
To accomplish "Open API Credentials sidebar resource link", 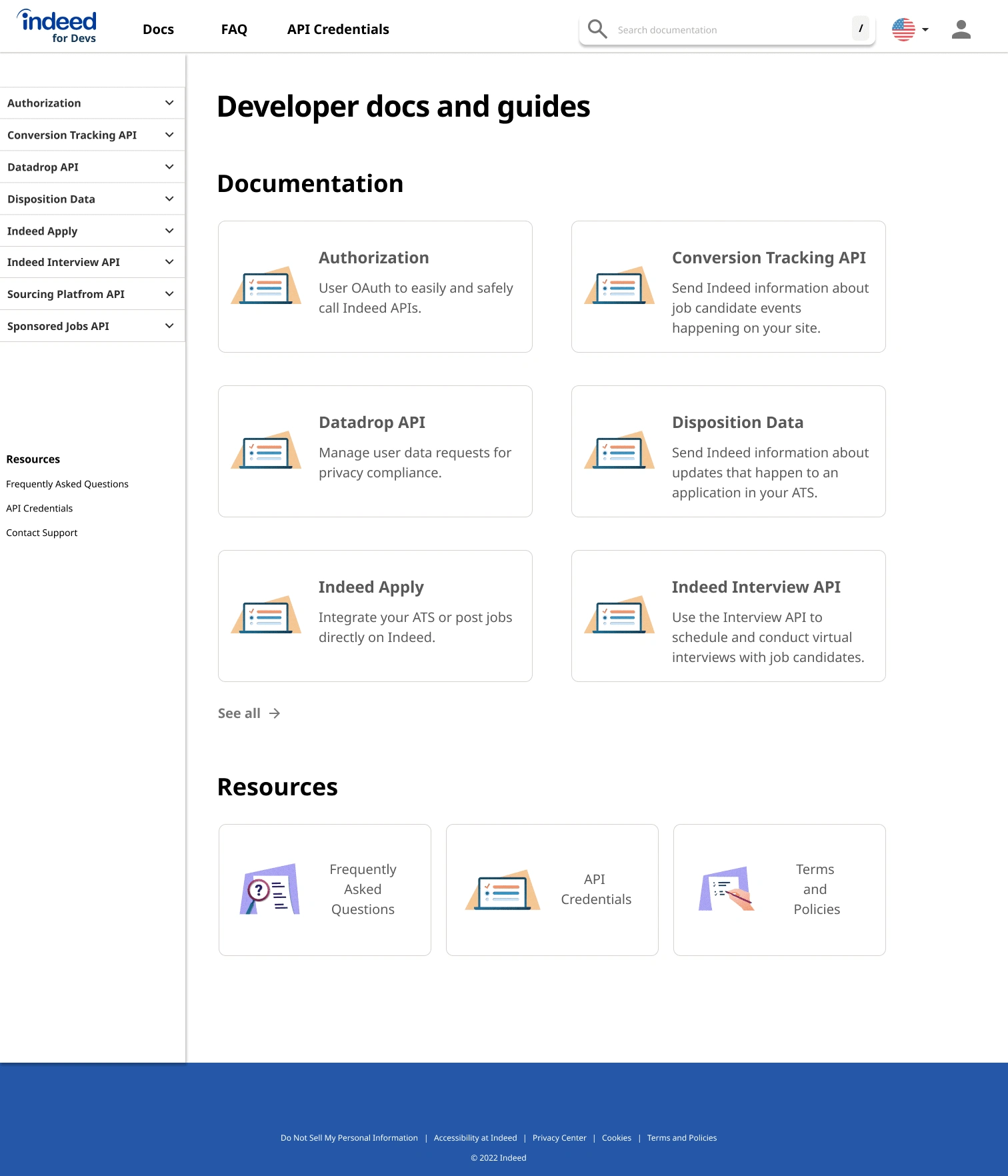I will (39, 508).
